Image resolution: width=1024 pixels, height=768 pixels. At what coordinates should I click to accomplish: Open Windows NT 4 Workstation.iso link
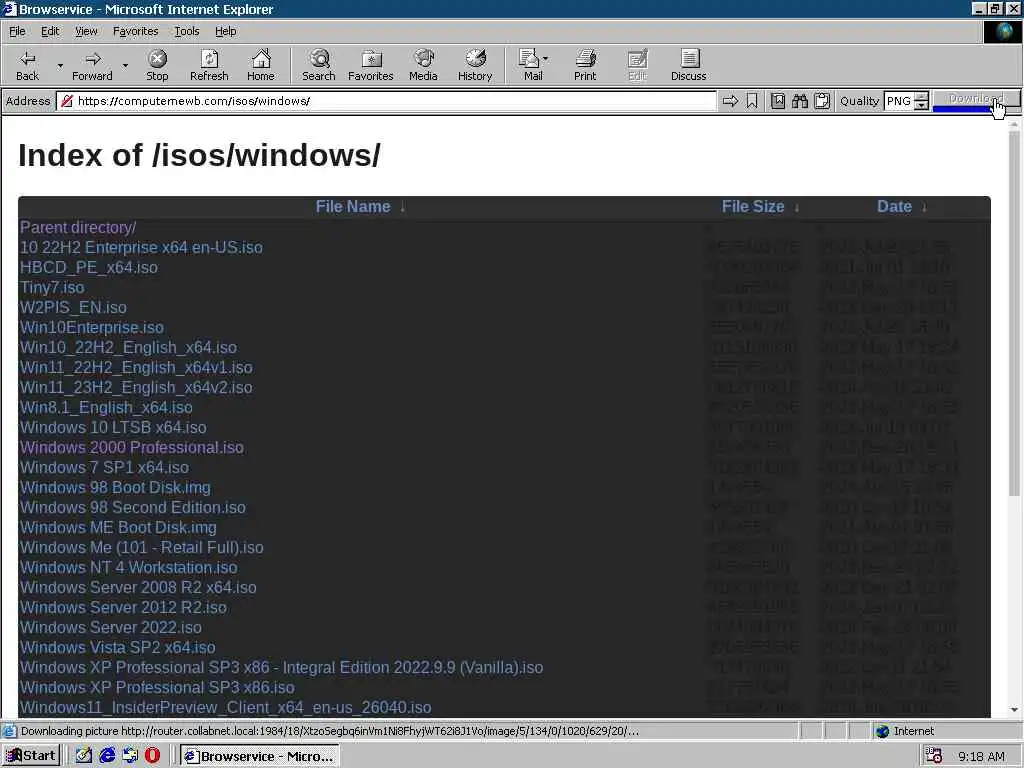[x=129, y=568]
